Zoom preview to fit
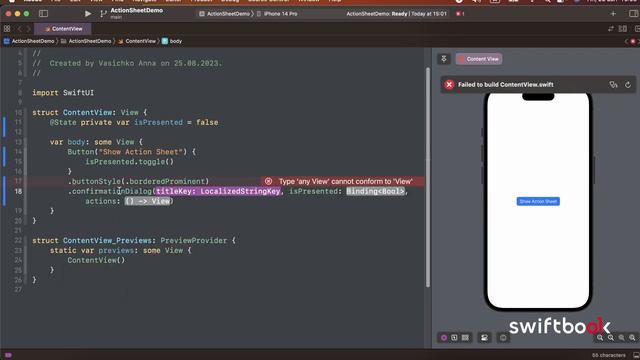The image size is (640, 360). pos(621,338)
